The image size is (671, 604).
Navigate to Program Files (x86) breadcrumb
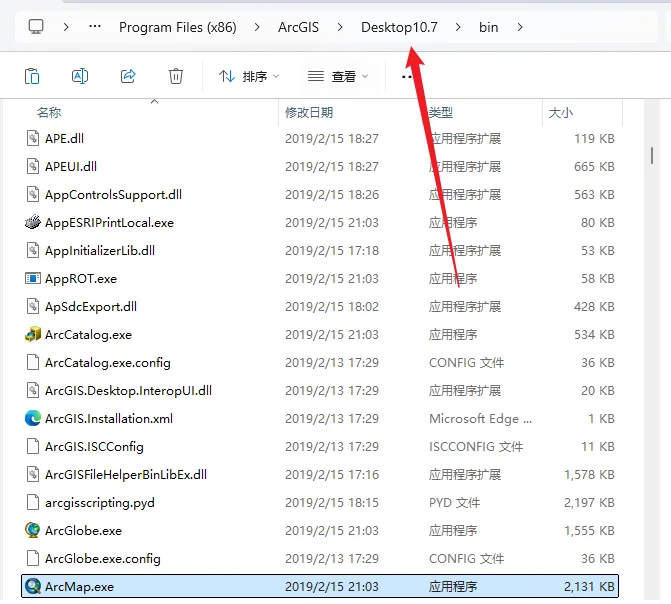178,27
